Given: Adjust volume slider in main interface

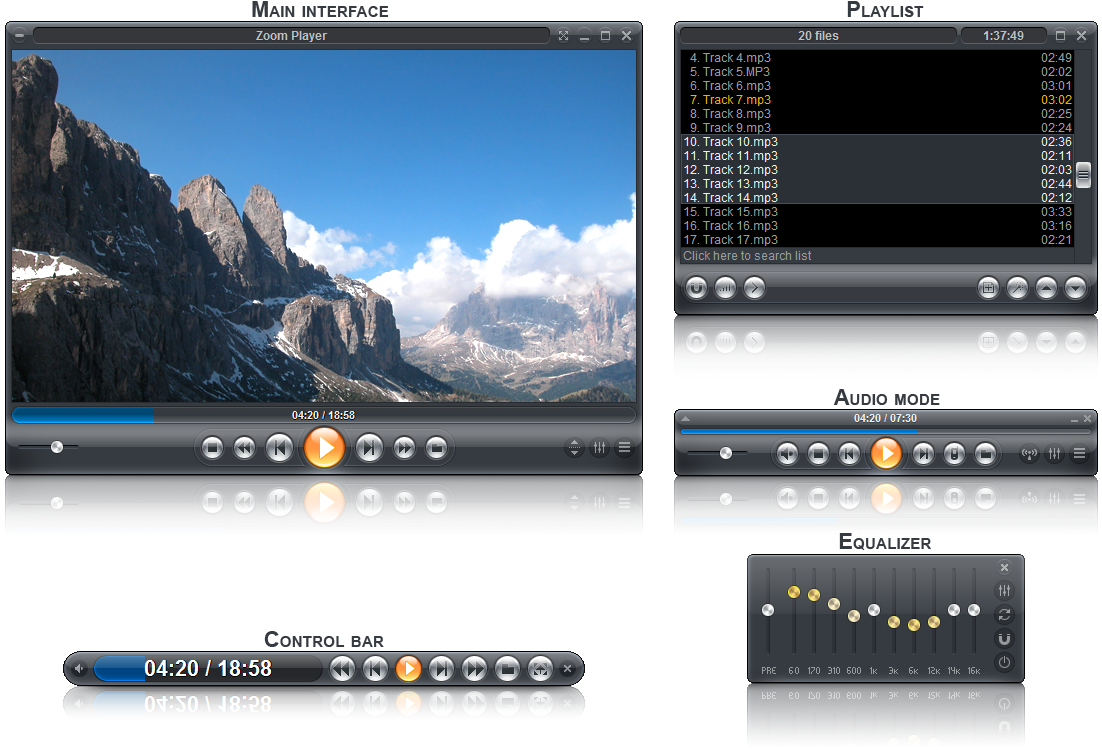Looking at the screenshot, I should pos(57,447).
